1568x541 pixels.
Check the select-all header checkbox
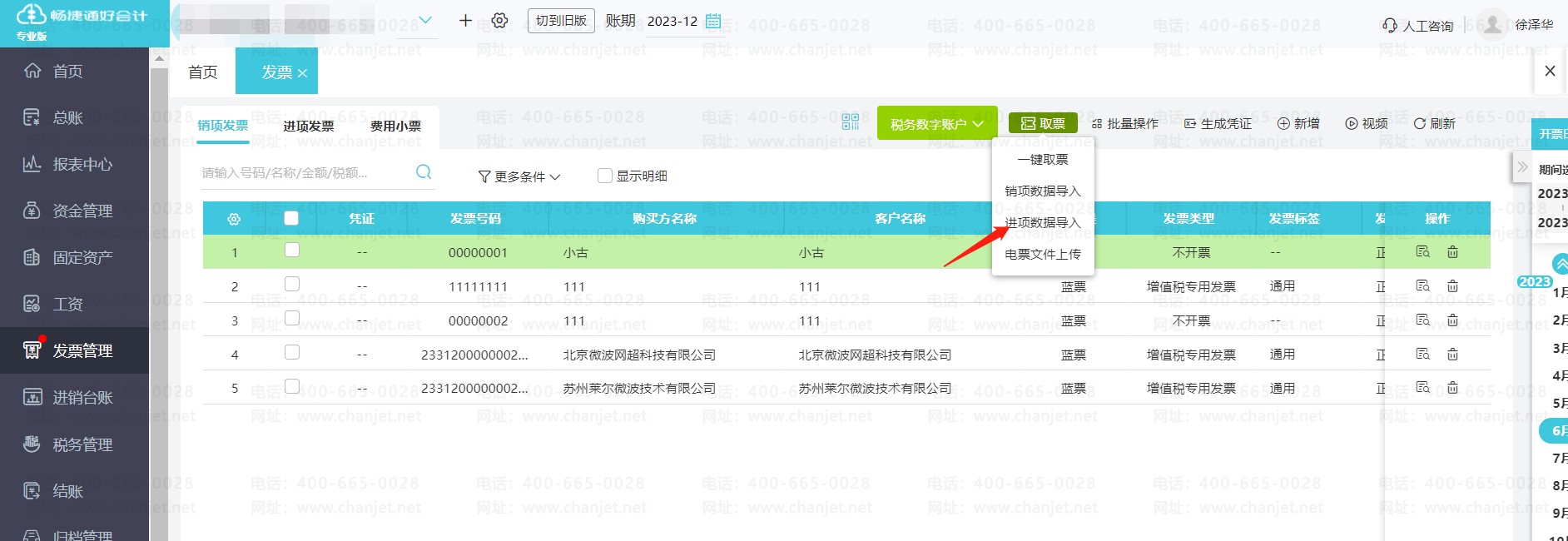[291, 218]
